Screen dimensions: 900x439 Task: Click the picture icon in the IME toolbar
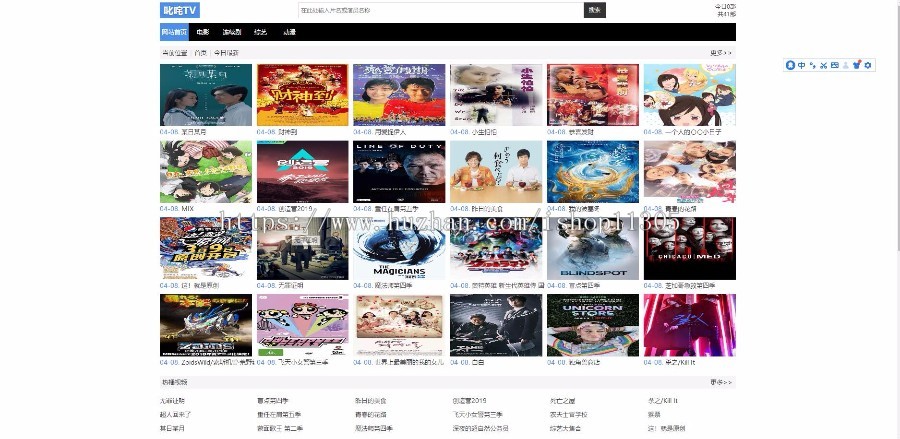pyautogui.click(x=835, y=65)
